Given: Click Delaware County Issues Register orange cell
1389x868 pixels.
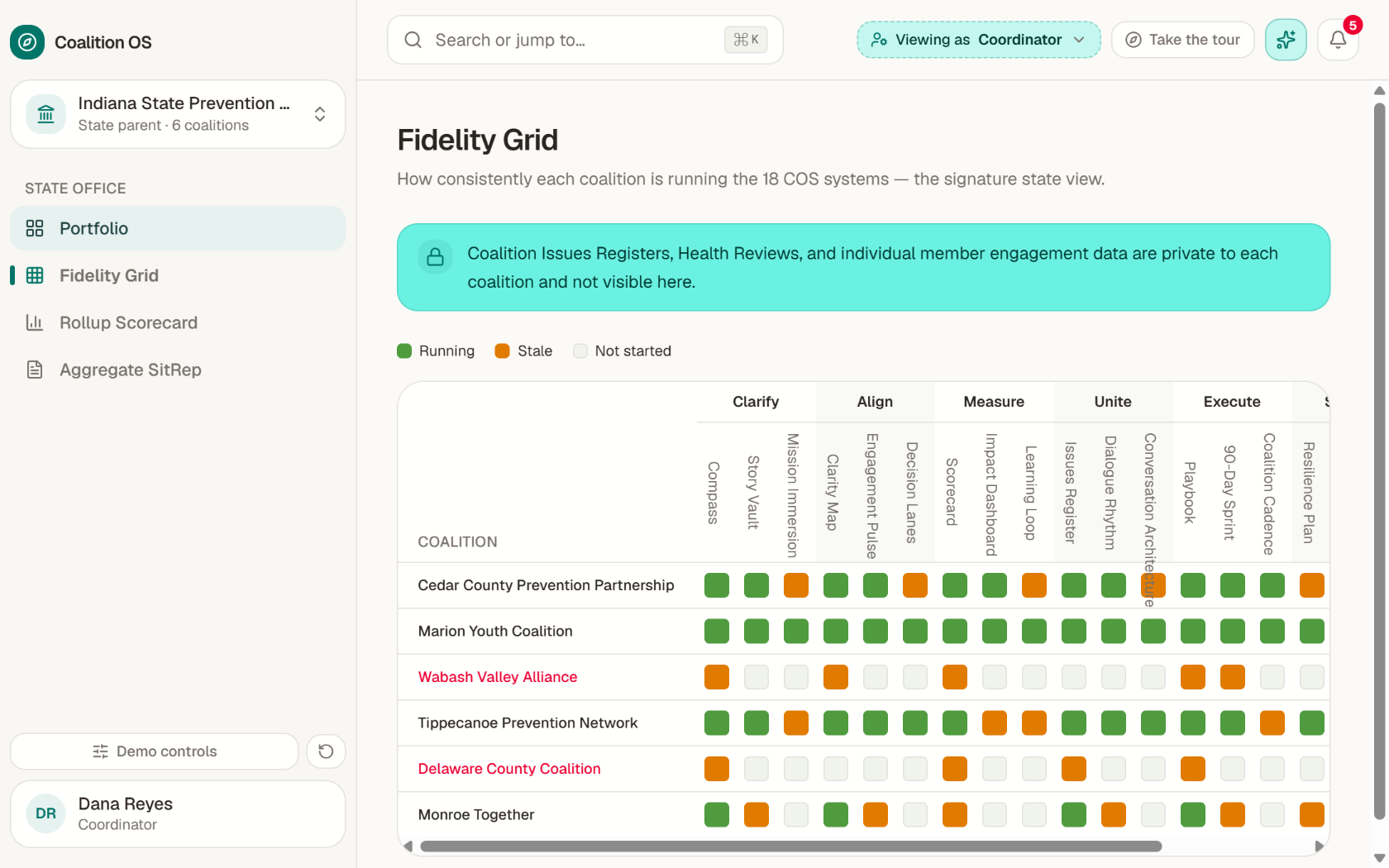Looking at the screenshot, I should pos(1074,769).
